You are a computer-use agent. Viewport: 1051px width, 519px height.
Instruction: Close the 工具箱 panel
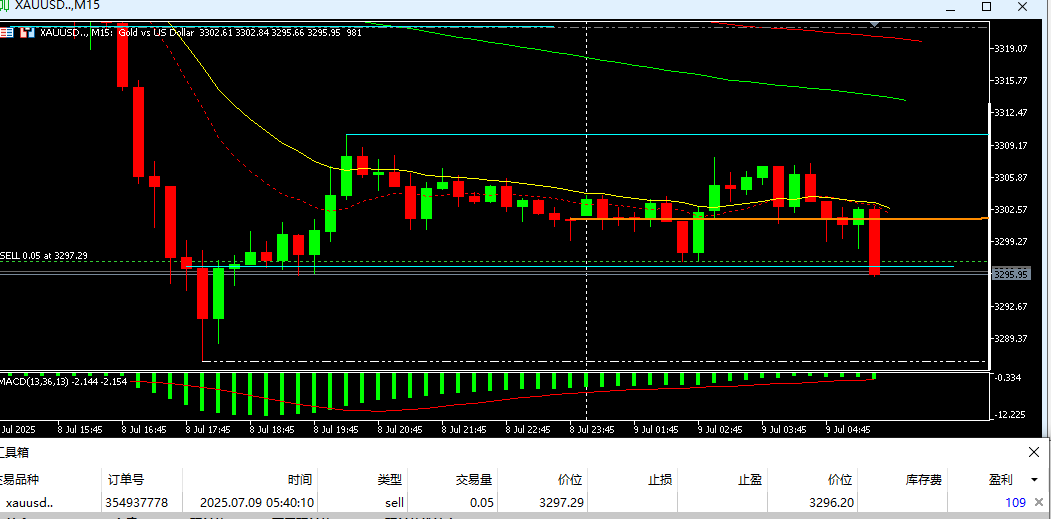(1034, 453)
